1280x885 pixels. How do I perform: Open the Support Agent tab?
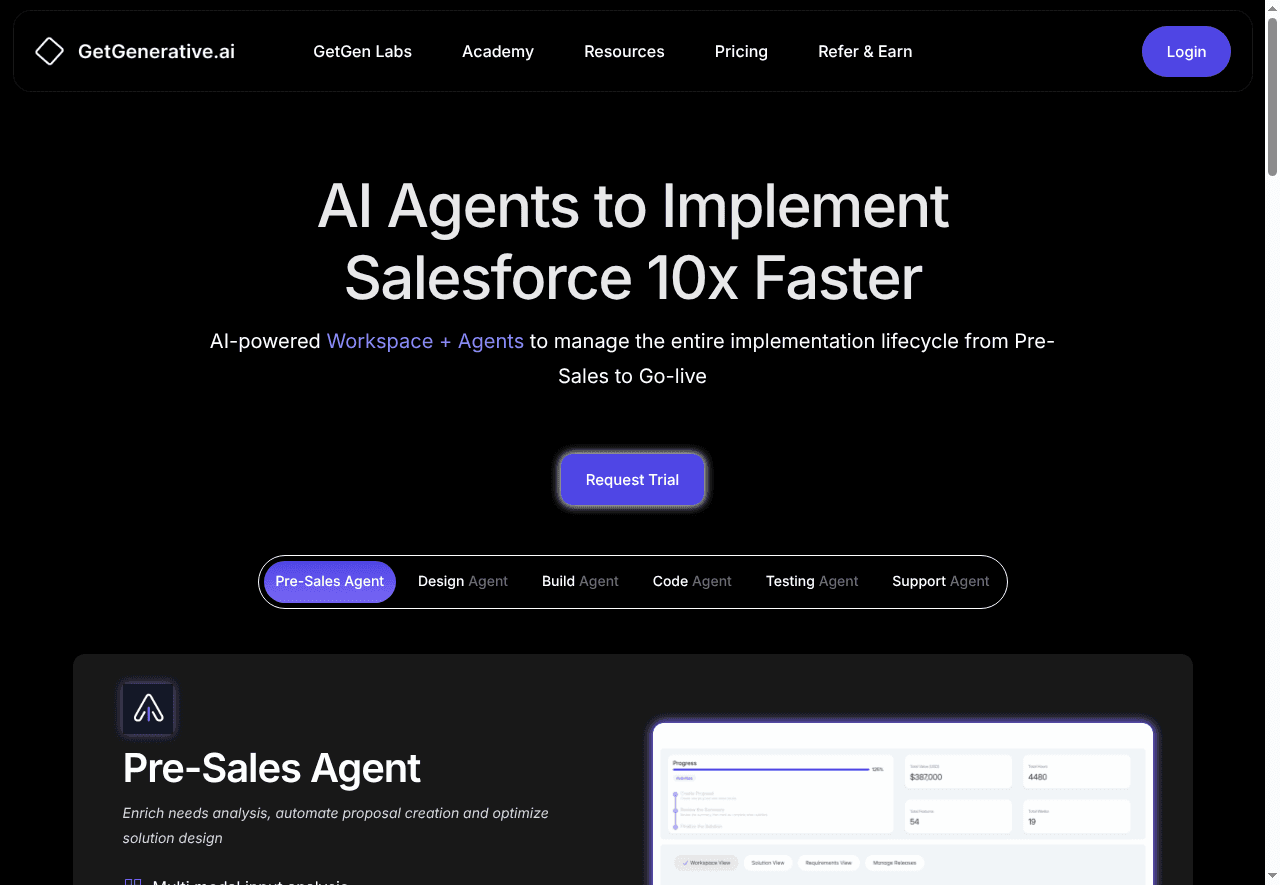click(940, 581)
